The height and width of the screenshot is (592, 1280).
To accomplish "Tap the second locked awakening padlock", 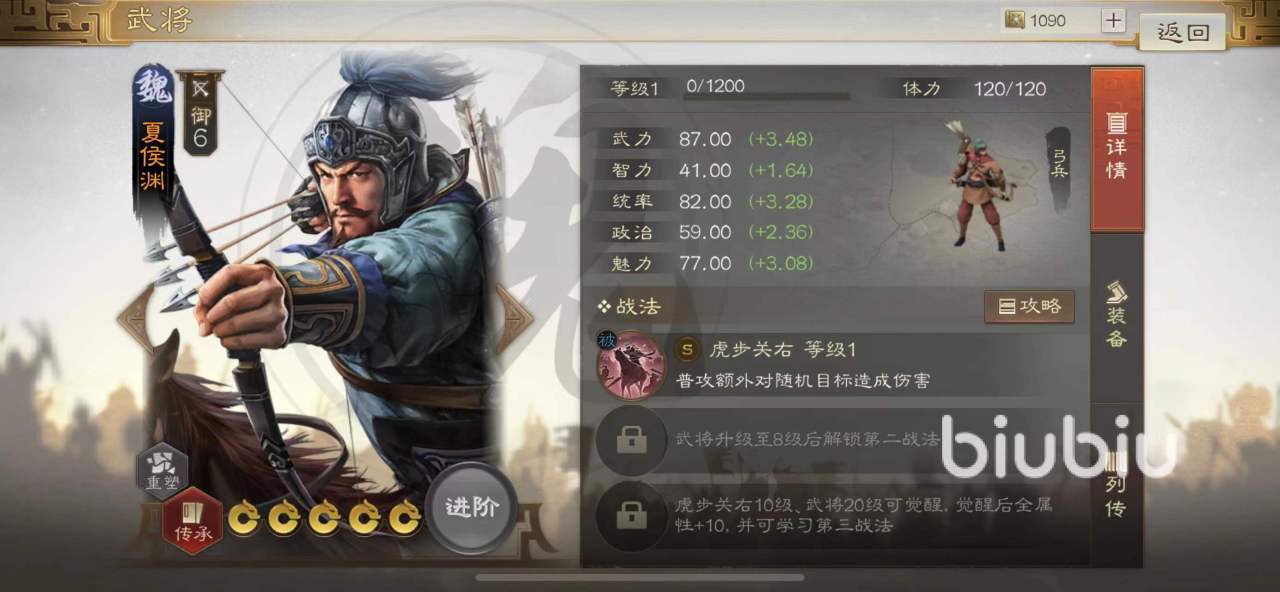I will point(631,515).
